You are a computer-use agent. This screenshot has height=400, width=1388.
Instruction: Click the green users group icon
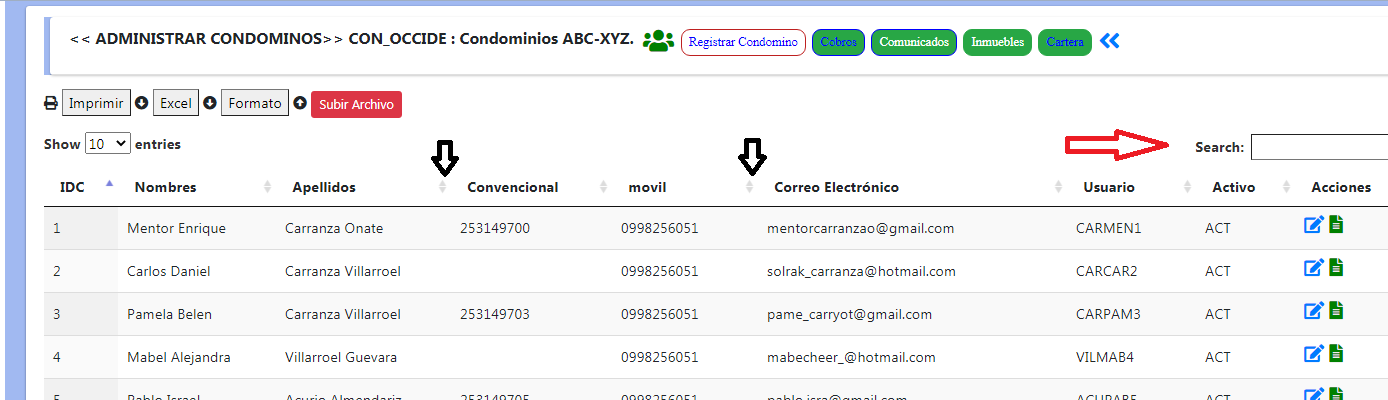(x=658, y=41)
